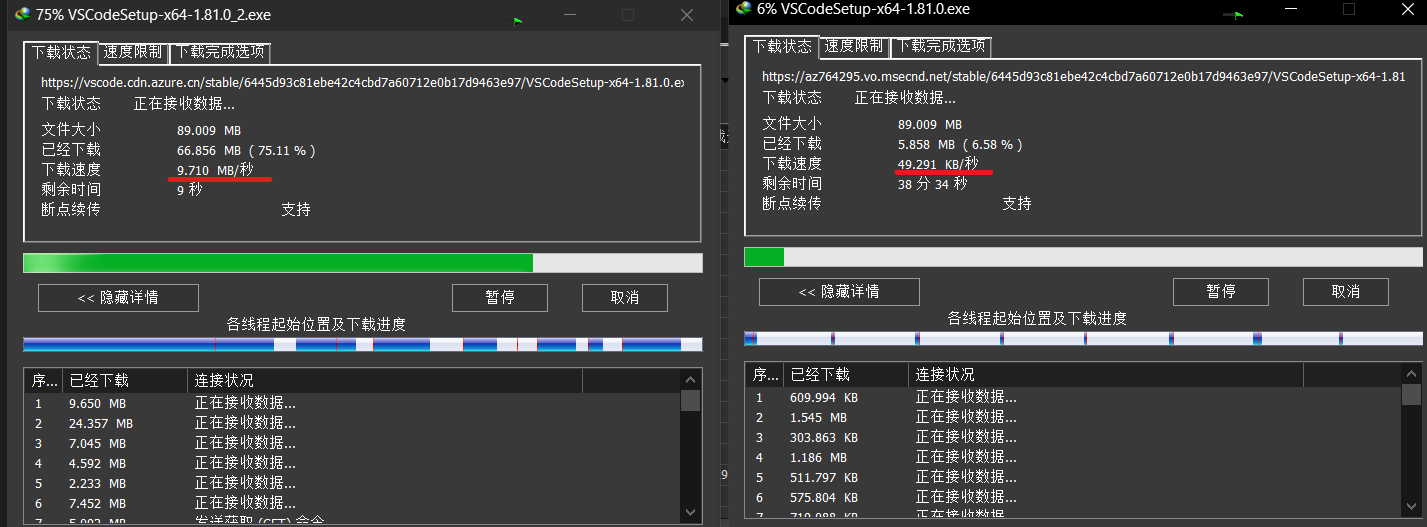Click 已经下载 column header in 75% window
Screen dimensions: 1427x527
tap(125, 381)
